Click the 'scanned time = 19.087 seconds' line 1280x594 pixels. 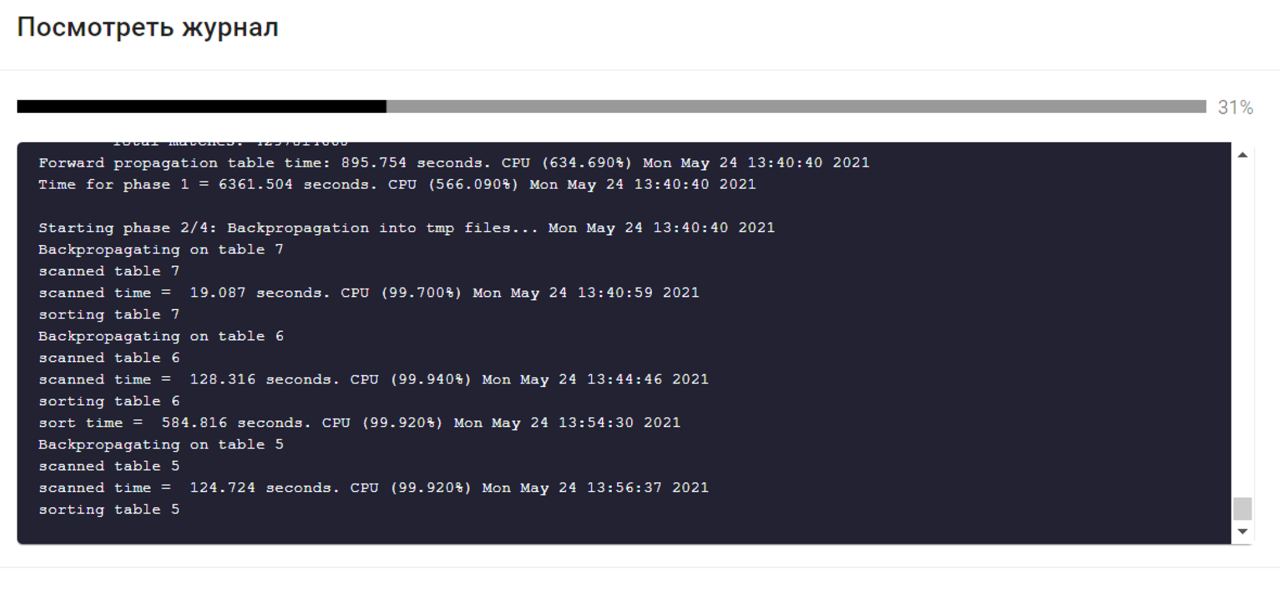[x=369, y=293]
